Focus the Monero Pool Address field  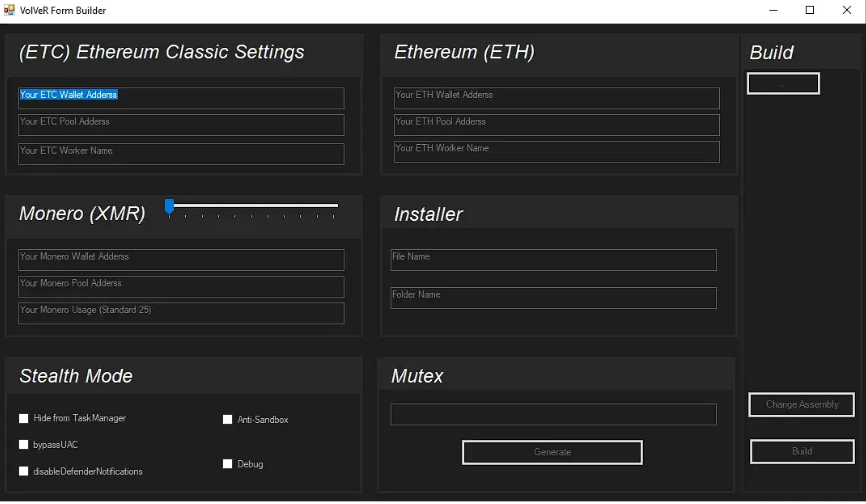point(181,287)
